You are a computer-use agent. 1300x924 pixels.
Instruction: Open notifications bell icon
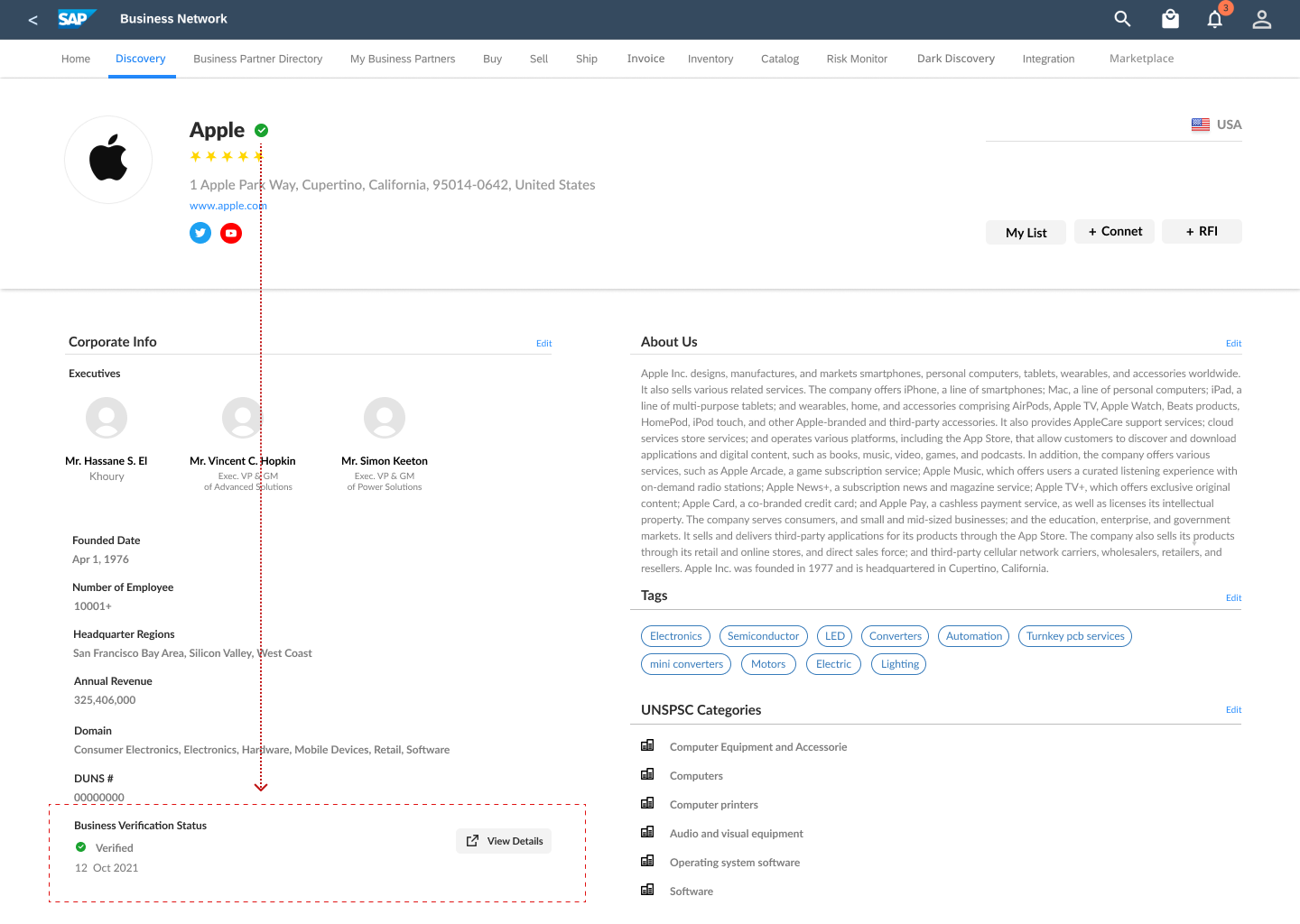click(x=1215, y=20)
